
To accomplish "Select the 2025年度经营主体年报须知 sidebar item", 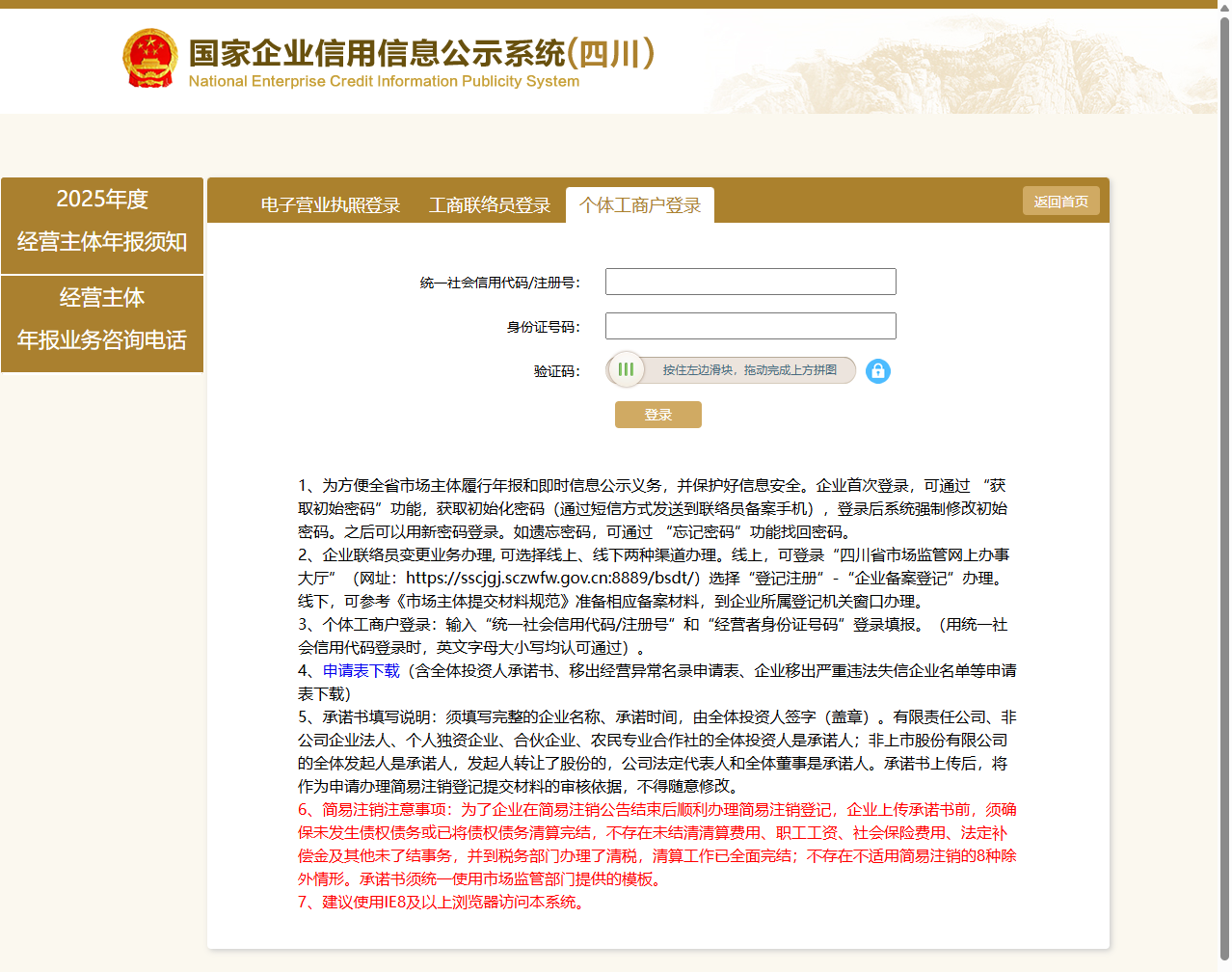I will [102, 226].
